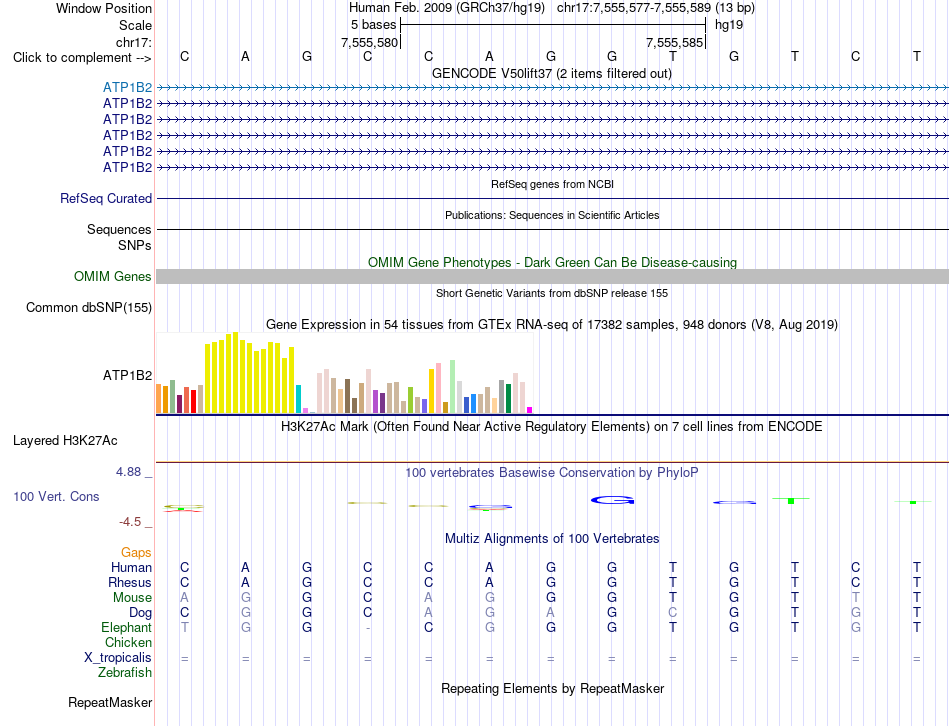Image resolution: width=950 pixels, height=726 pixels.
Task: Open 'Multiz Alignments of 100 Vertebrates' title
Action: (x=552, y=539)
